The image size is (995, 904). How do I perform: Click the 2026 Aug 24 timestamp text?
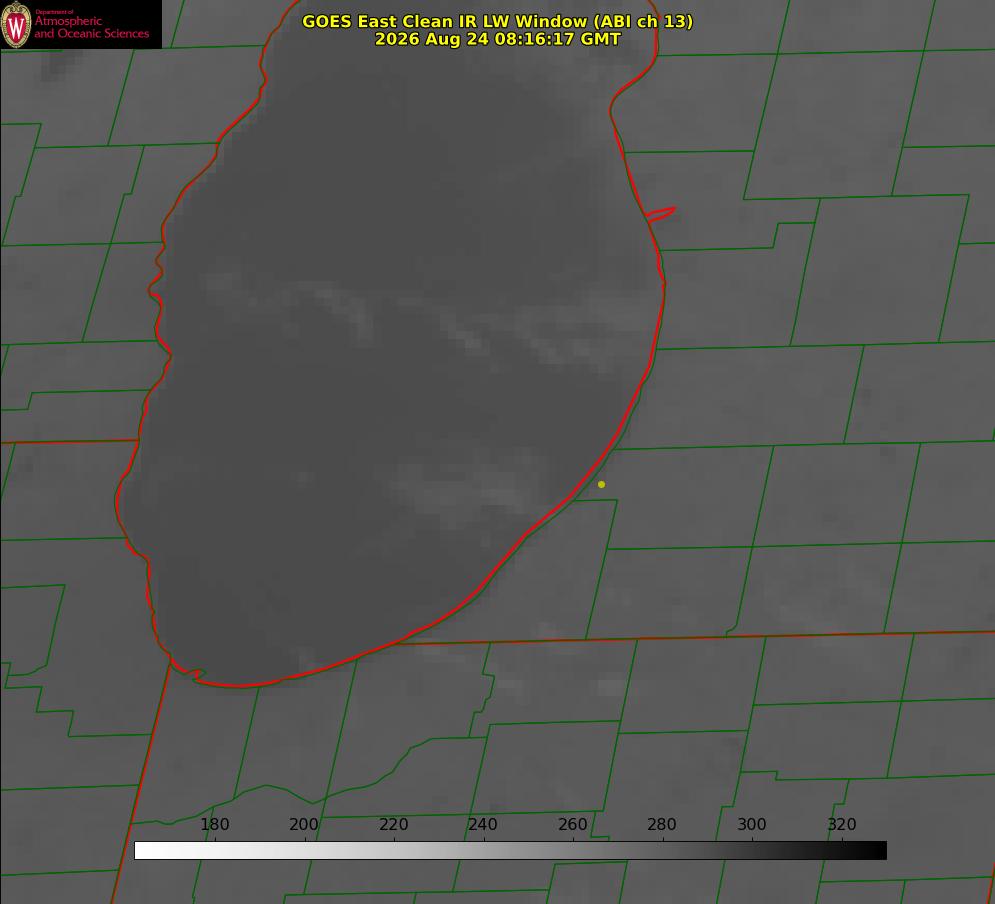tap(498, 39)
